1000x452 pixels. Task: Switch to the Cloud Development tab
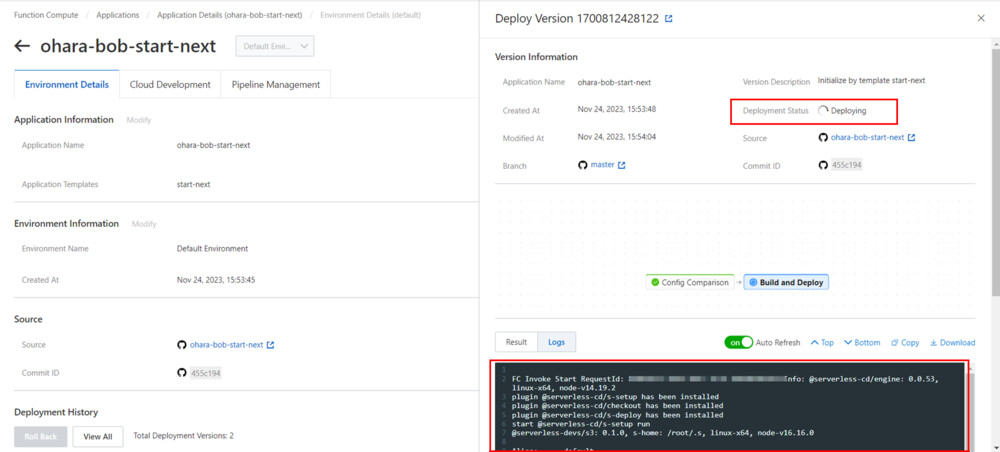(170, 85)
